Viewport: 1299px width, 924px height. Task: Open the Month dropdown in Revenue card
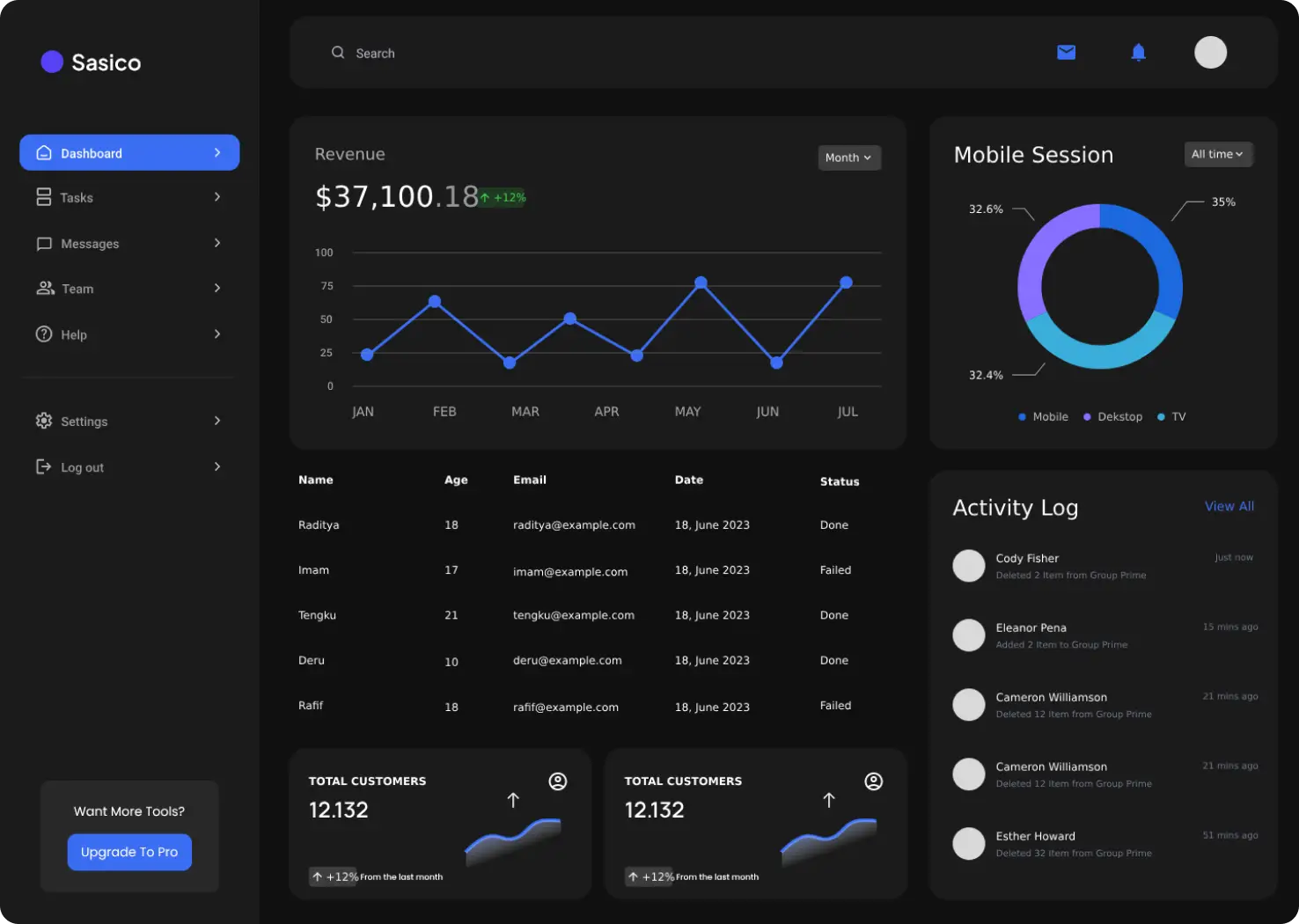click(x=848, y=158)
